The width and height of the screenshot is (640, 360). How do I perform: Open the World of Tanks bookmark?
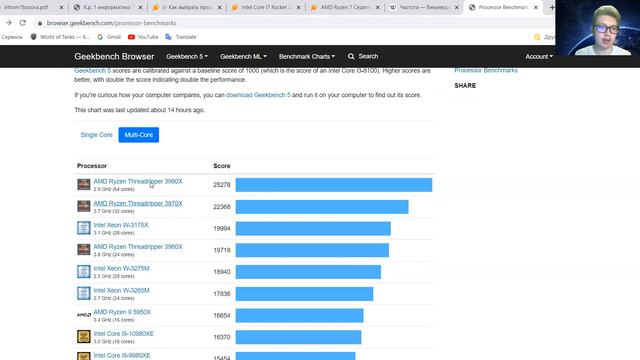coord(60,37)
